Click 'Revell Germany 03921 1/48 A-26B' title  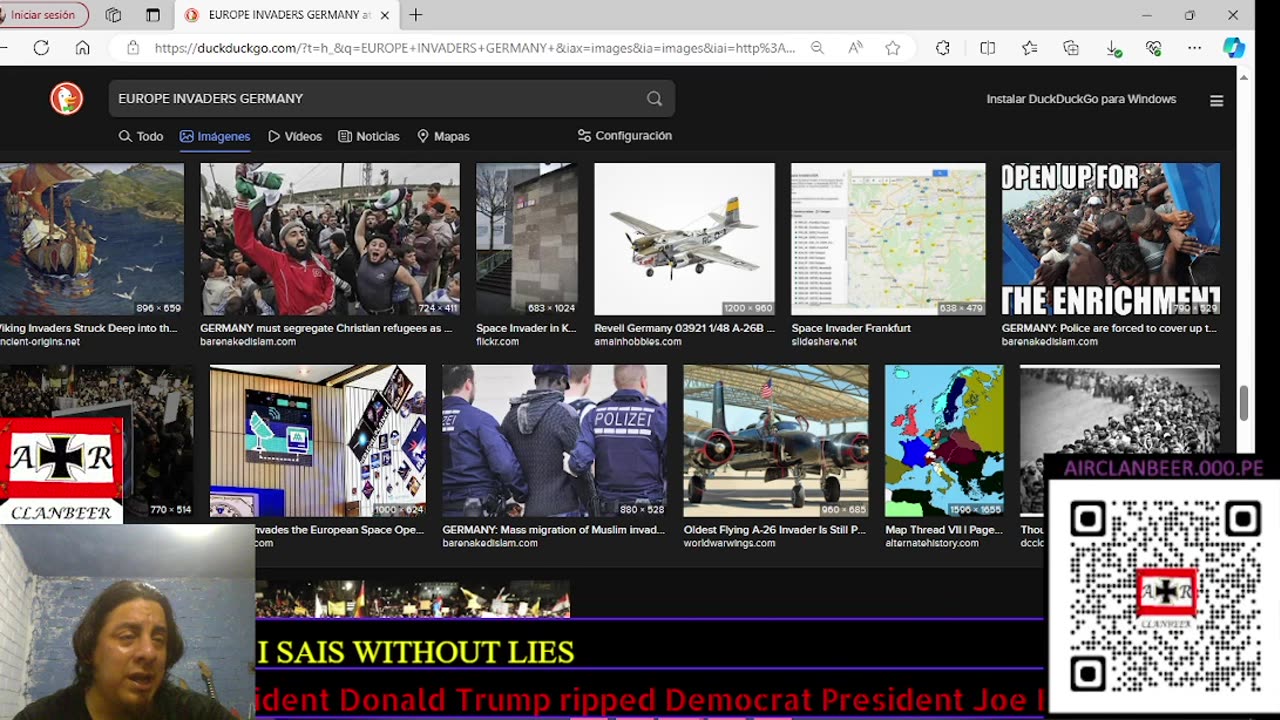coord(685,328)
